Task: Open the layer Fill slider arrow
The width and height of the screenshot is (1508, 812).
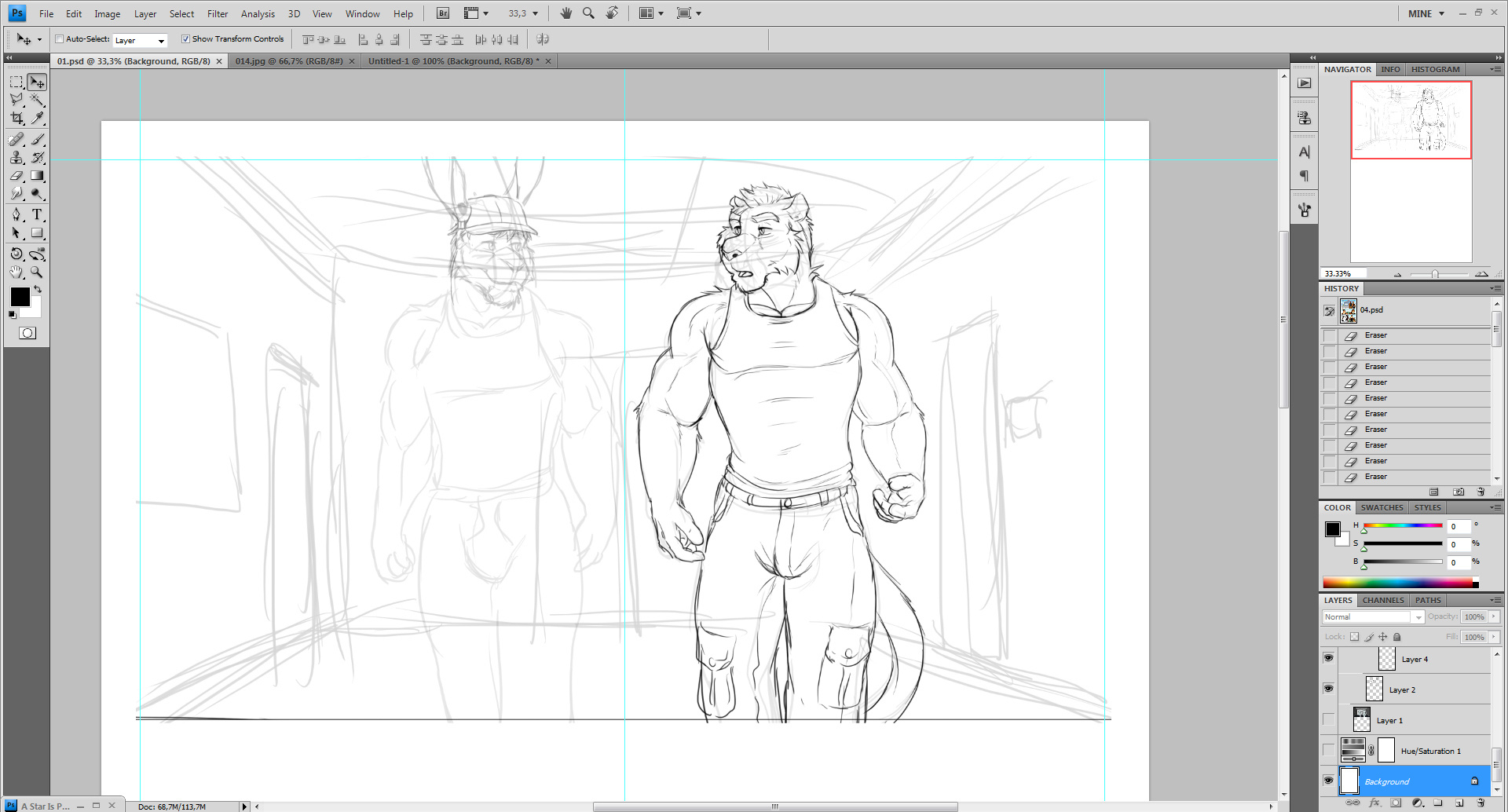Action: [1494, 637]
